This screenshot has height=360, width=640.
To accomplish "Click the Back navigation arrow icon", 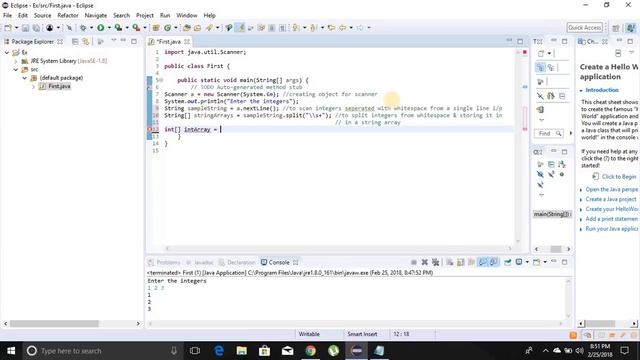I will [x=342, y=28].
